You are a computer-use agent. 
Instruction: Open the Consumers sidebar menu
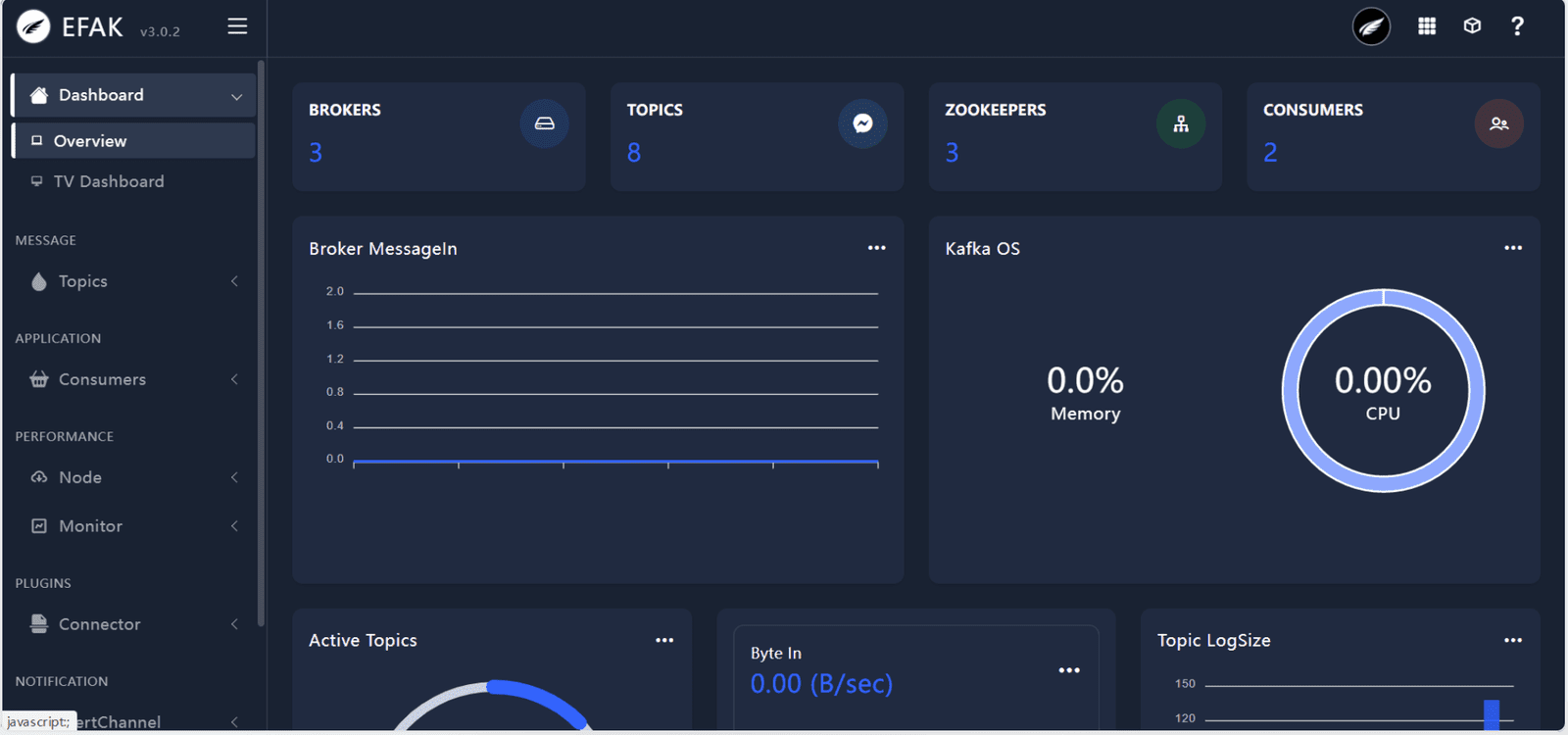coord(133,379)
